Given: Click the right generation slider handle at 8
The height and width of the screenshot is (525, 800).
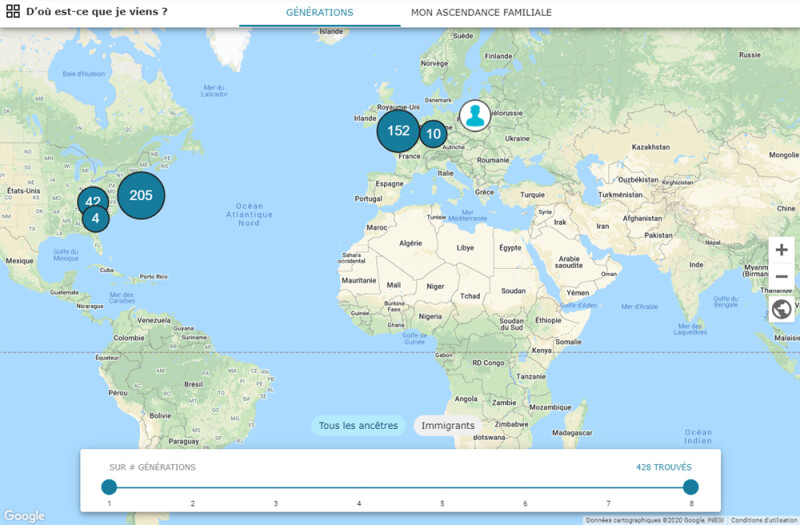Looking at the screenshot, I should pos(690,487).
